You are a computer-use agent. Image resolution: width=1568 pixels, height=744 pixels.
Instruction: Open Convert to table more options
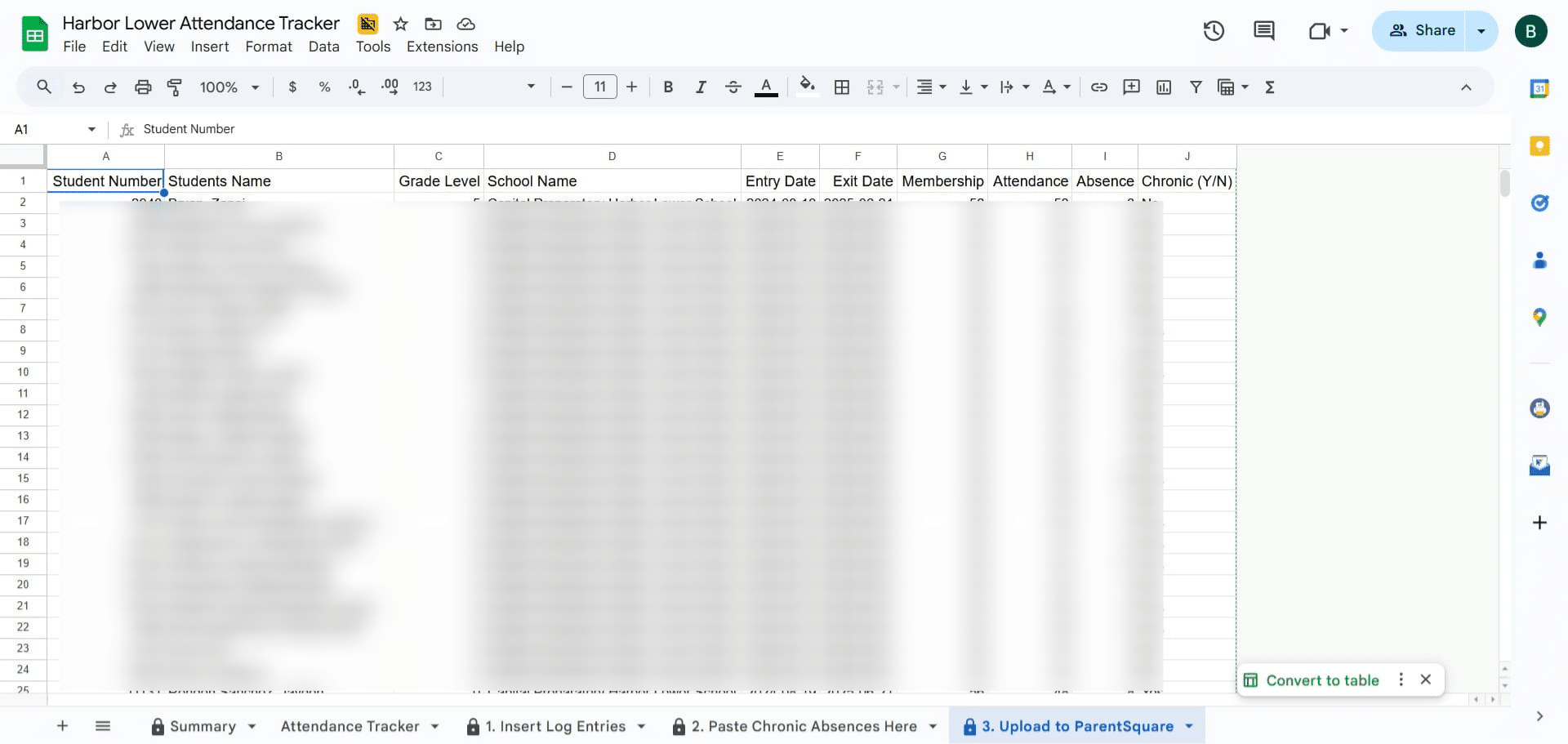pyautogui.click(x=1401, y=679)
